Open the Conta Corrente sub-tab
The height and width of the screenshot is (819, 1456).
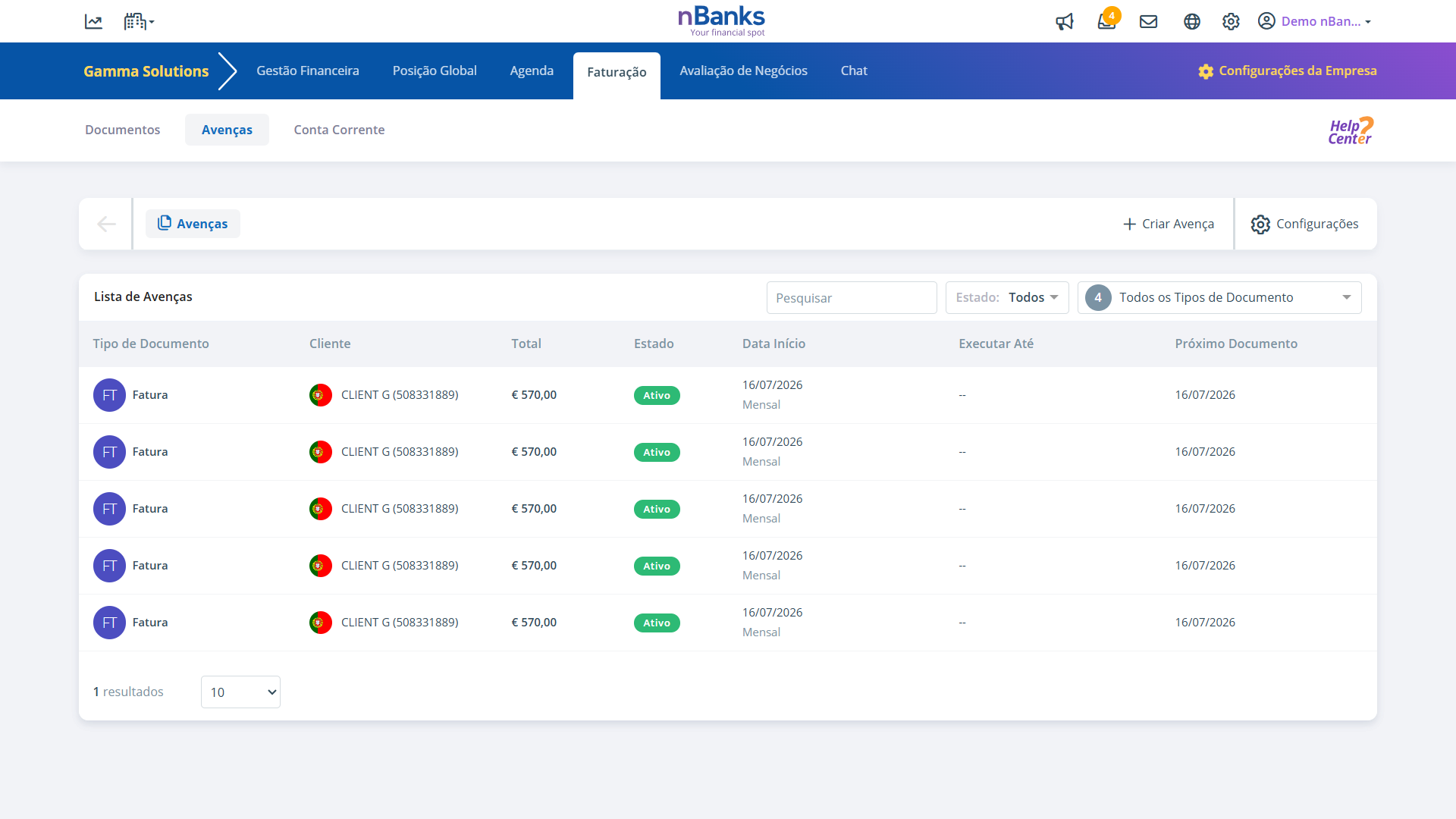[339, 130]
